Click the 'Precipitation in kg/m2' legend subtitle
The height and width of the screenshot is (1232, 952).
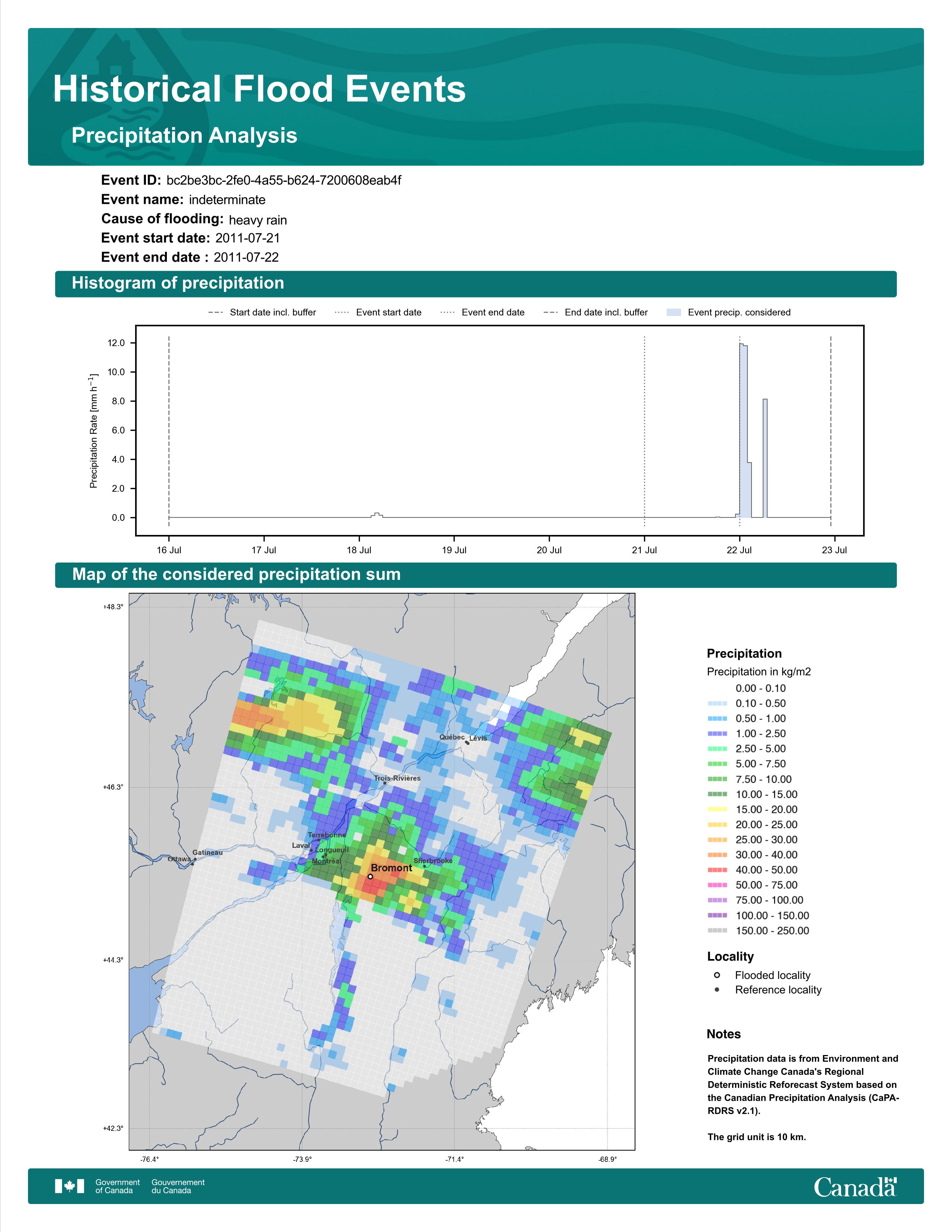(759, 672)
